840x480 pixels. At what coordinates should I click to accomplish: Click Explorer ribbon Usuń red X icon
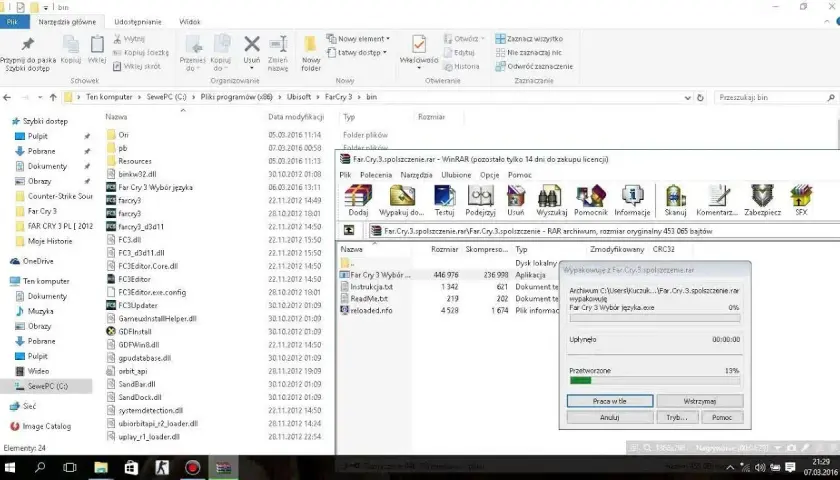252,44
